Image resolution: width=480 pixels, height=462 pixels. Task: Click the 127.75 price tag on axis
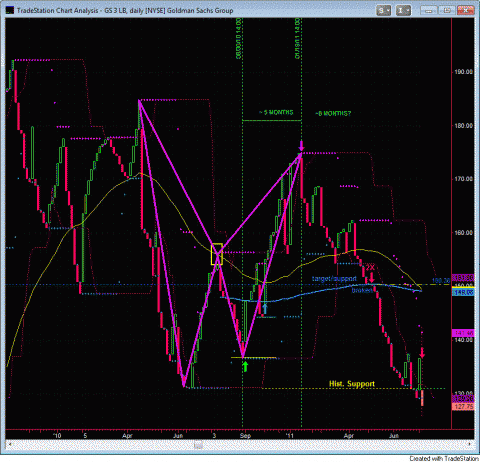(463, 407)
